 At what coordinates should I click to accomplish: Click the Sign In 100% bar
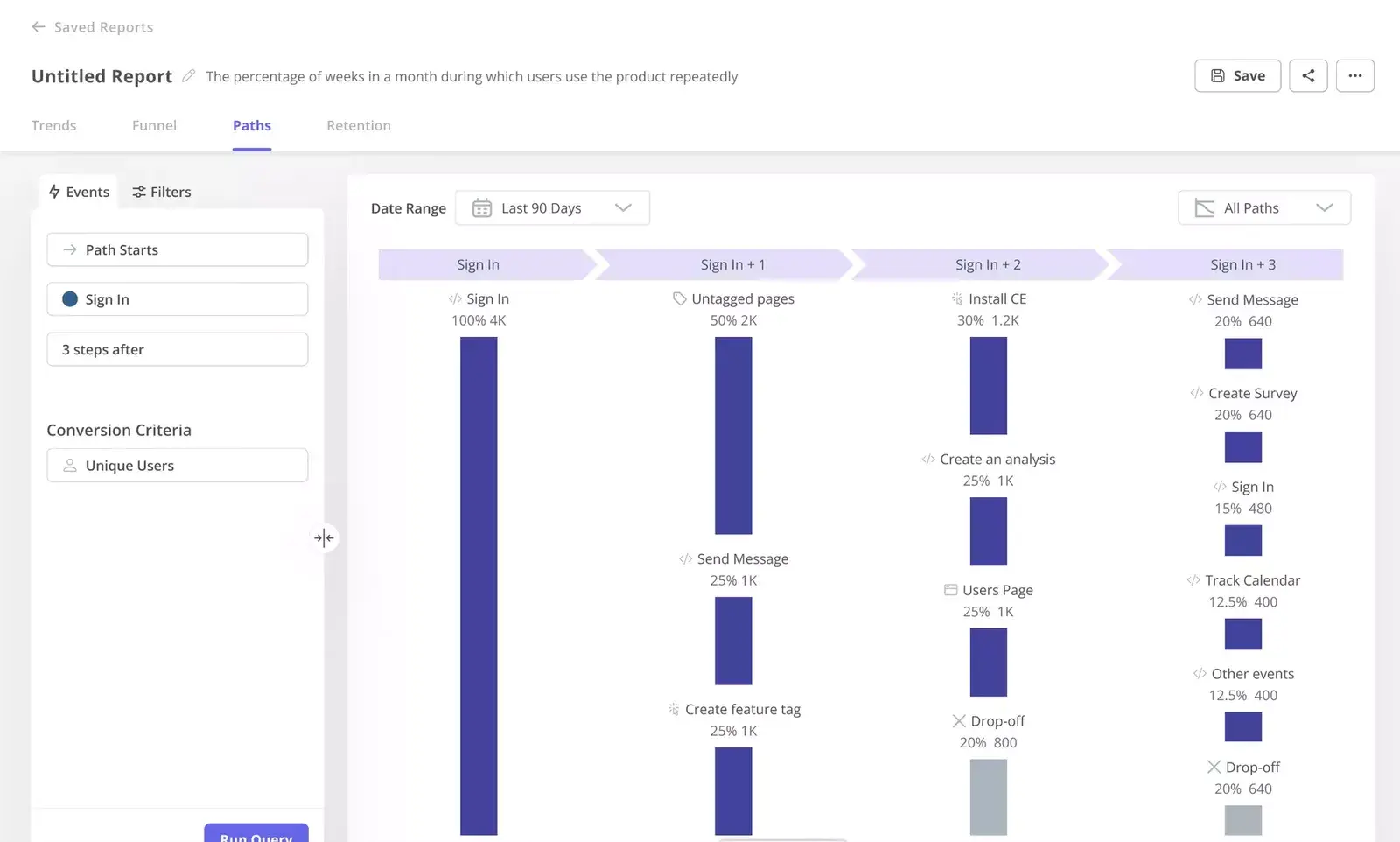479,586
